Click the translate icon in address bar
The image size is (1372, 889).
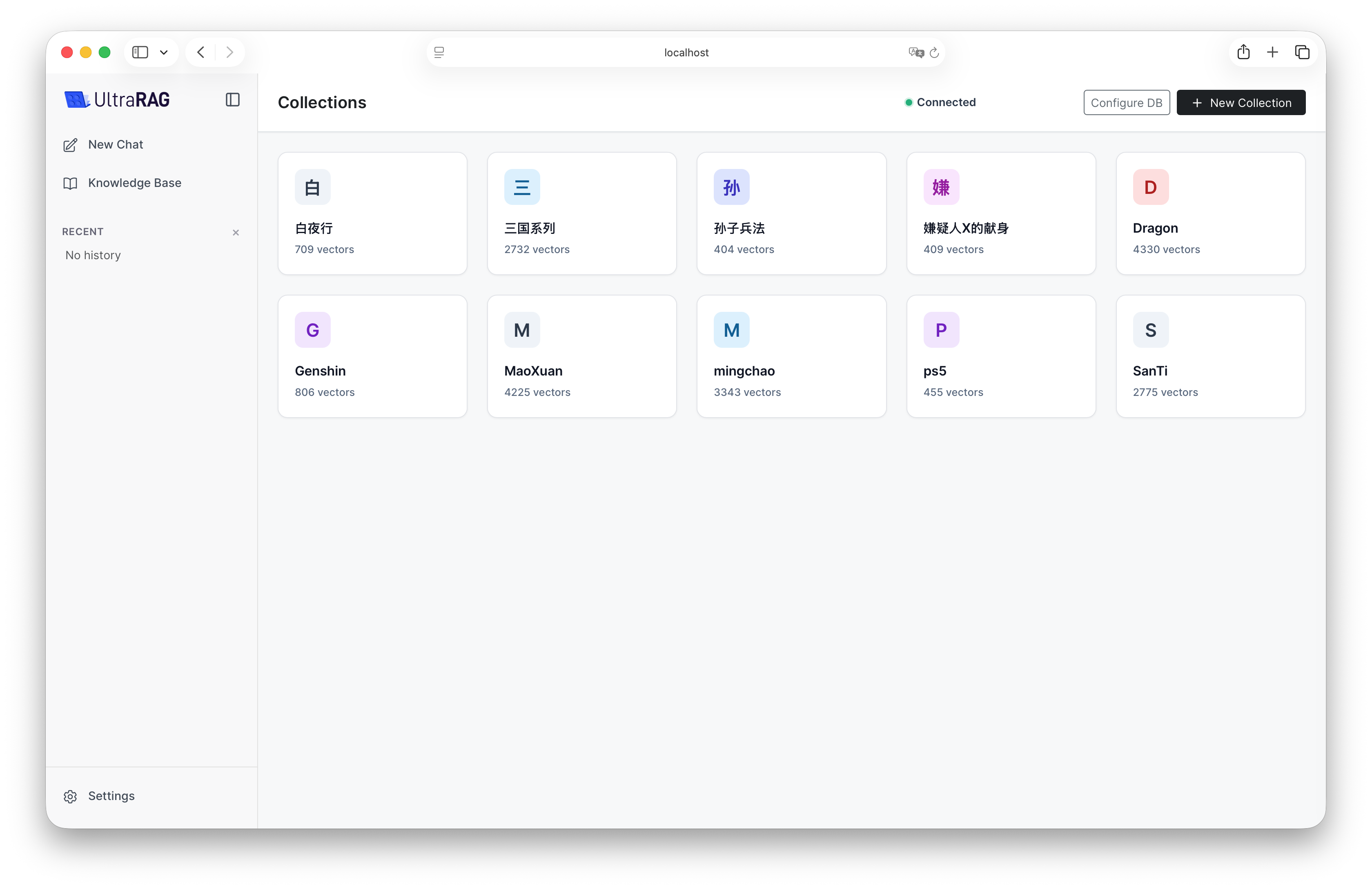coord(916,52)
